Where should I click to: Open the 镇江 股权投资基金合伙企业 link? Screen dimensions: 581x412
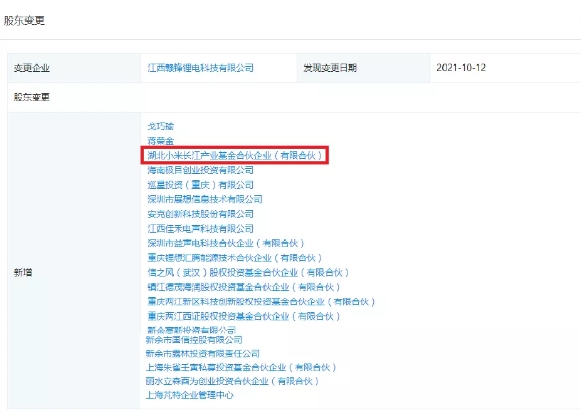click(243, 287)
